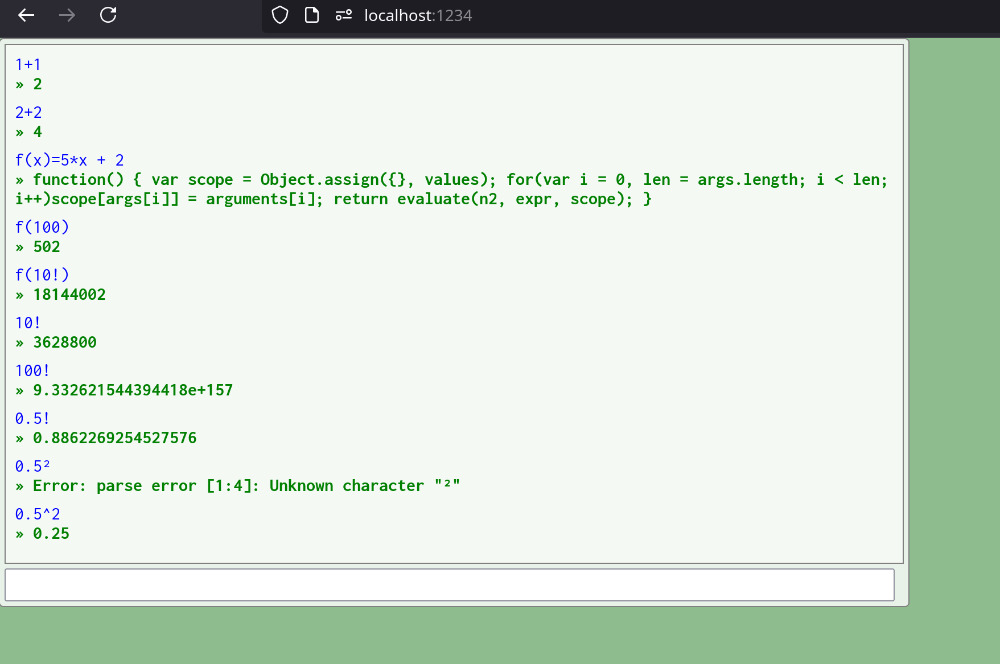Click the empty expression input box

450,585
